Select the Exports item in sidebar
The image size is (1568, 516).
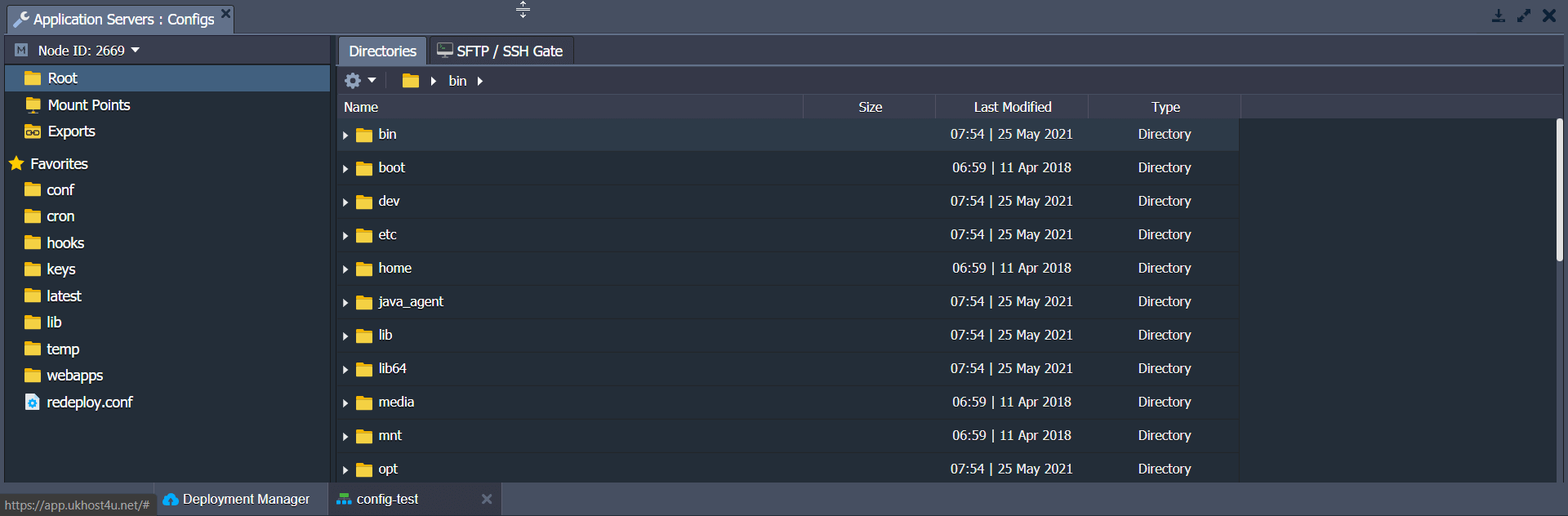71,131
